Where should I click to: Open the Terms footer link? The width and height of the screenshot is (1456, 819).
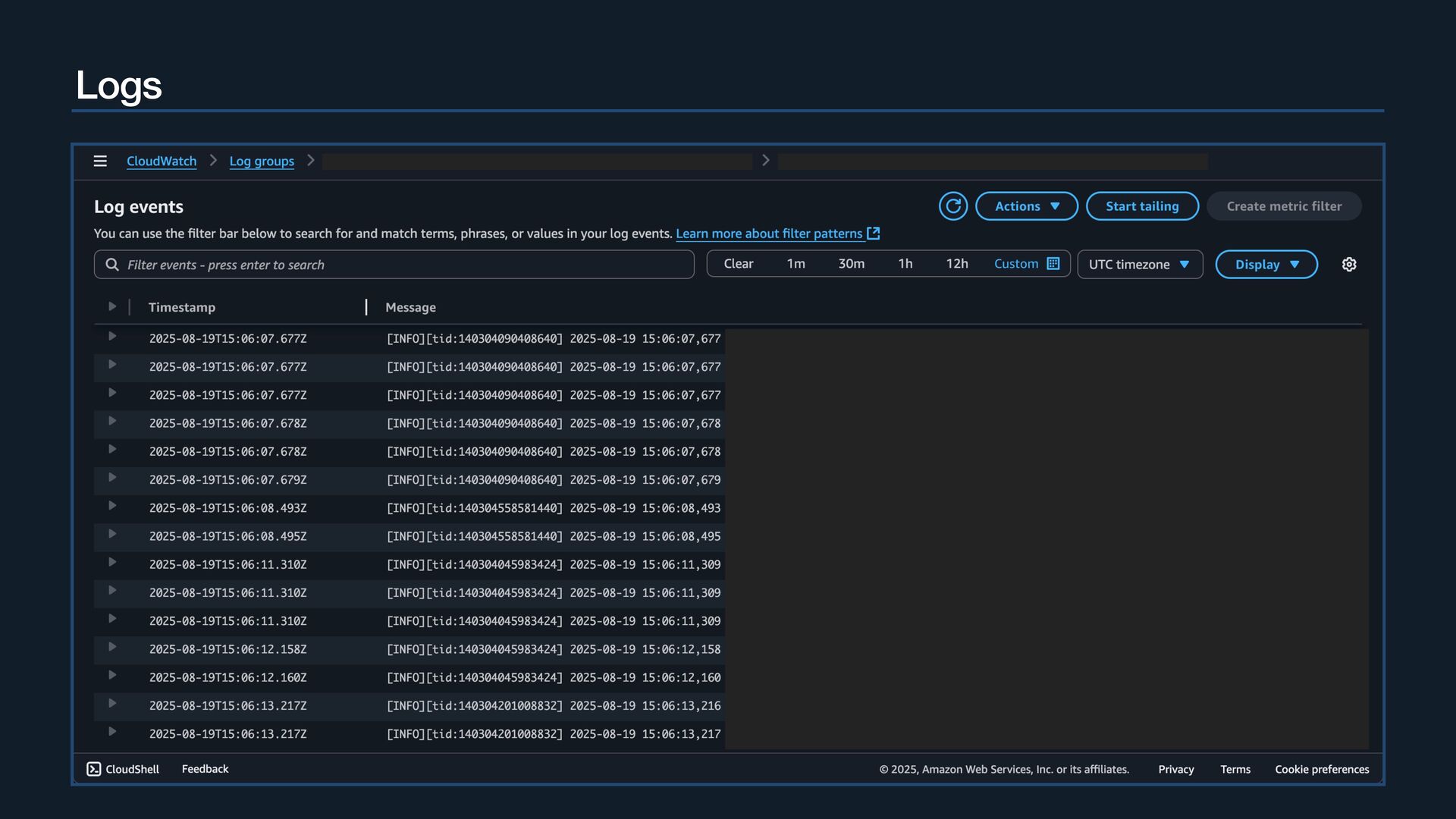pos(1235,769)
